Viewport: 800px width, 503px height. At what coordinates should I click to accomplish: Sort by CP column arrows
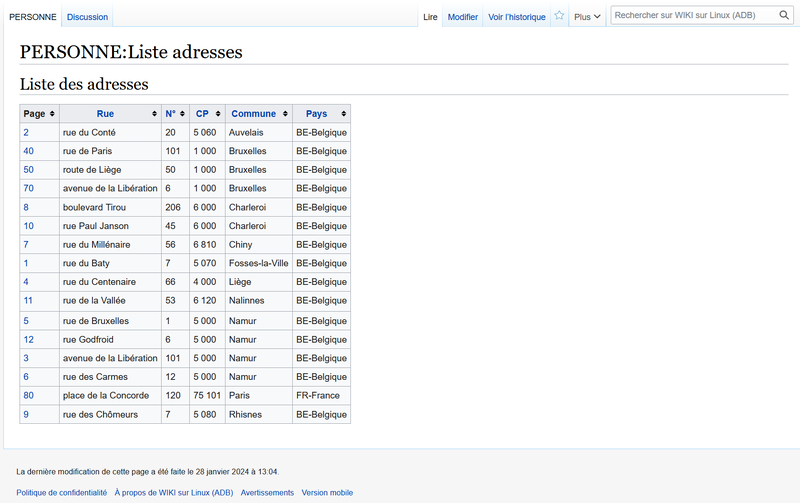coord(218,114)
